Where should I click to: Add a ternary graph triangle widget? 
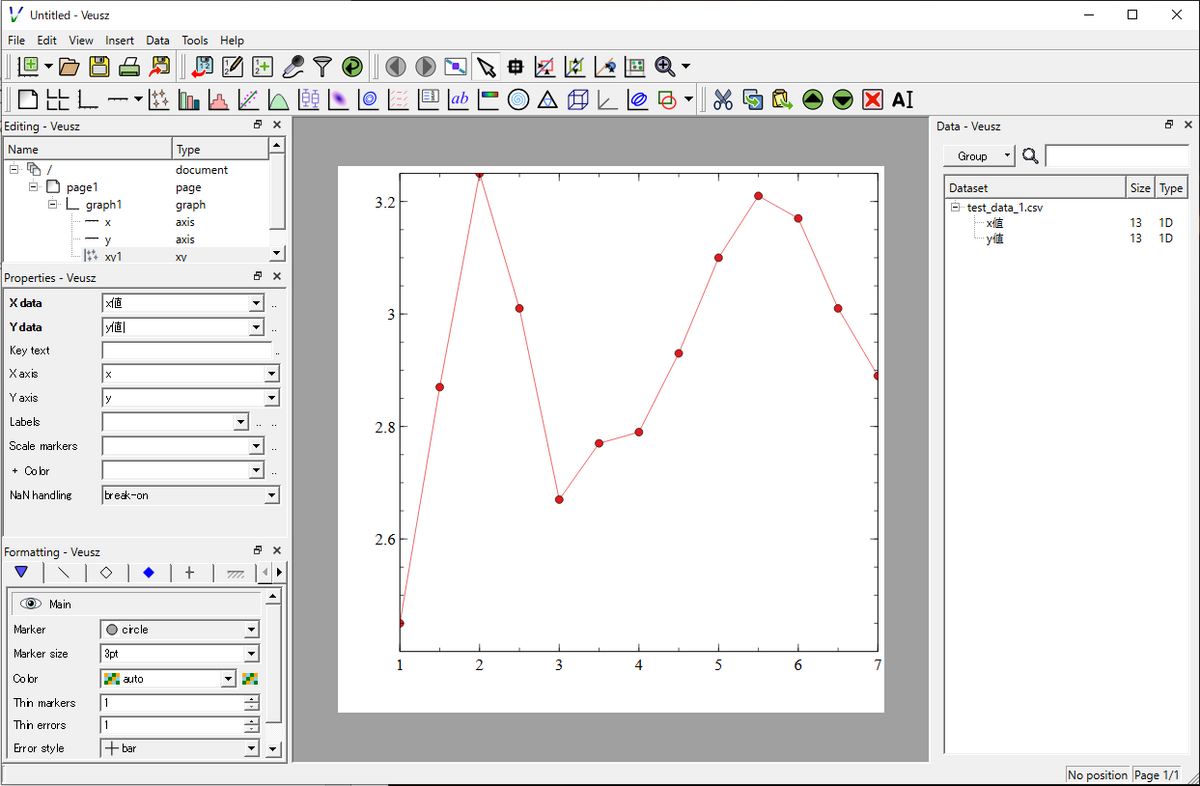(x=548, y=99)
